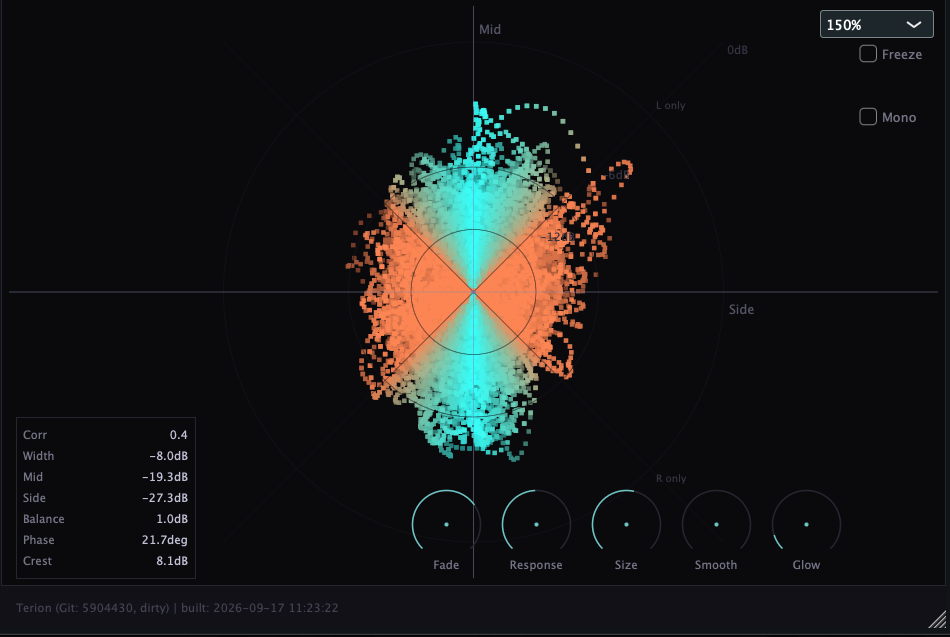Click the L only diagonal label
Screen dimensions: 950x637
point(670,105)
